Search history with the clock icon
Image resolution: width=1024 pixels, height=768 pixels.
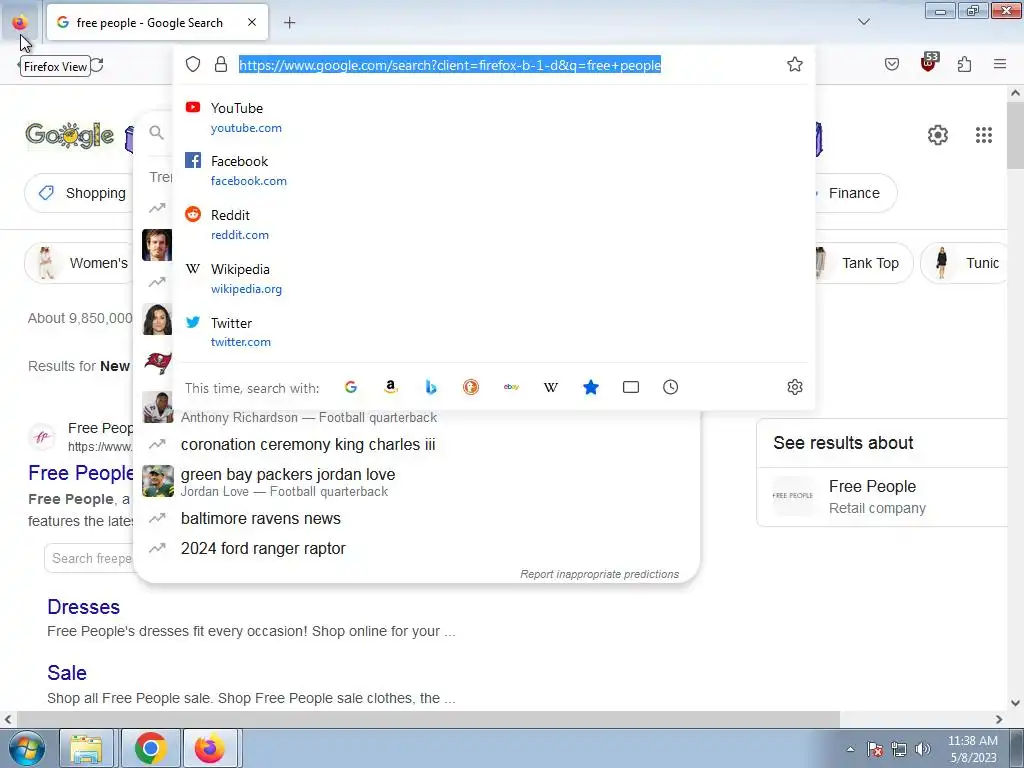[671, 387]
